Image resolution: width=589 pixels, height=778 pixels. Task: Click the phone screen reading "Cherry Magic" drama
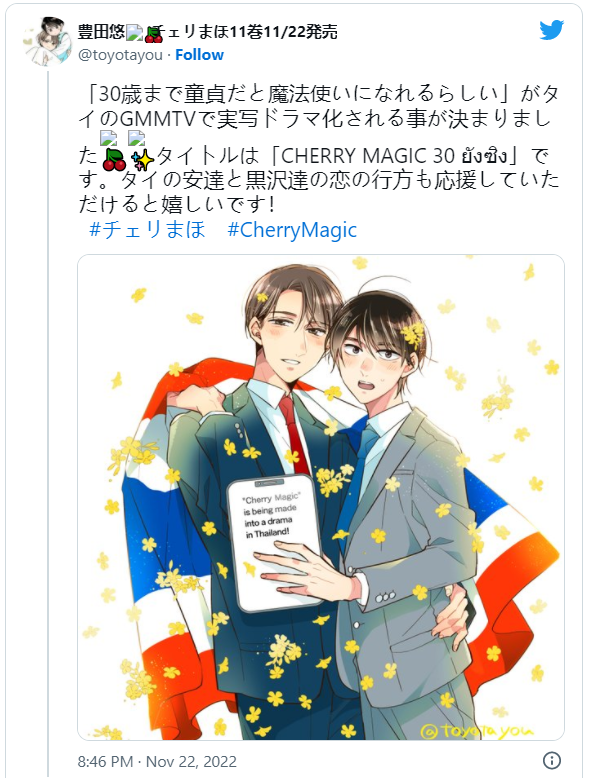pos(274,542)
